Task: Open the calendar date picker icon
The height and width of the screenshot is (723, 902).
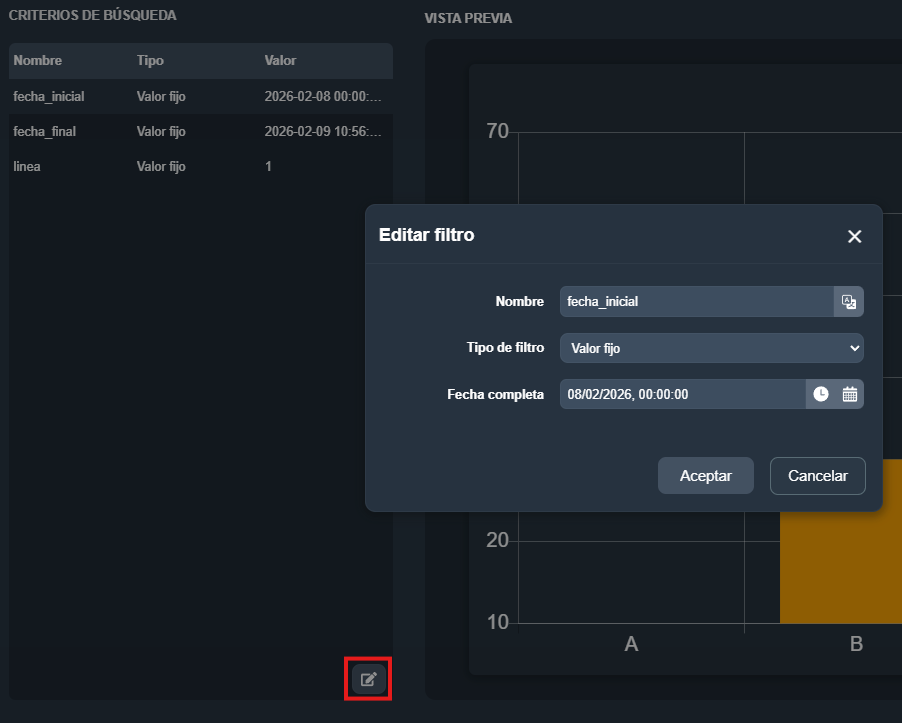Action: (x=849, y=394)
